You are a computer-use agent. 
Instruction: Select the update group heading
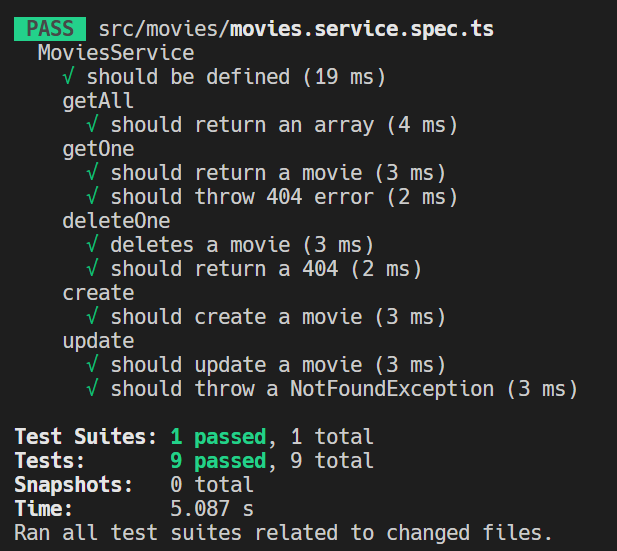coord(98,341)
